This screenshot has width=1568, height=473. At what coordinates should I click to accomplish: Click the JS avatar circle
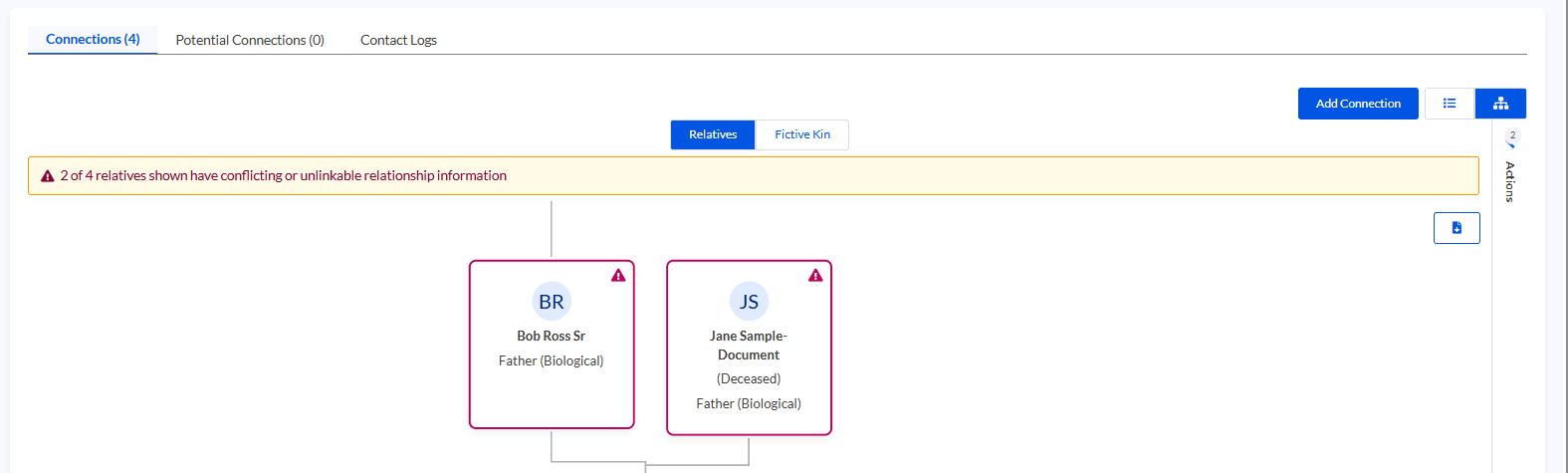(x=749, y=302)
